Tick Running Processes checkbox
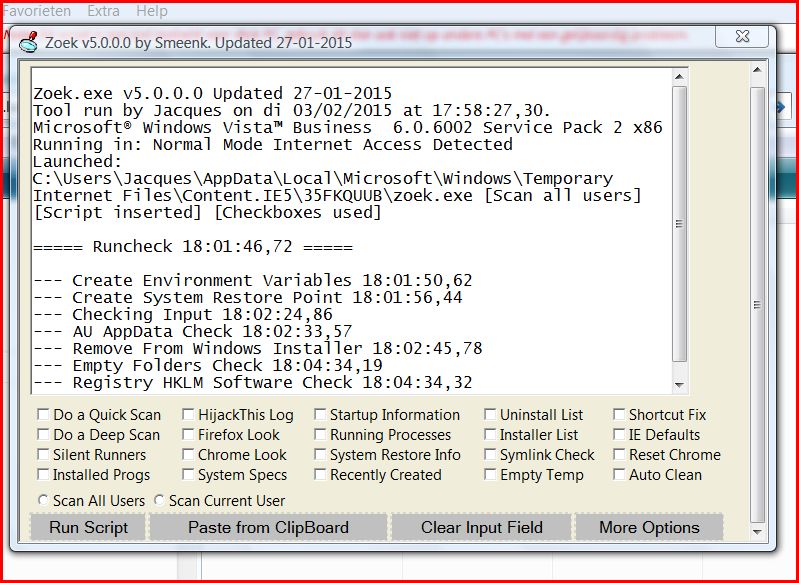799x583 pixels. pyautogui.click(x=320, y=434)
